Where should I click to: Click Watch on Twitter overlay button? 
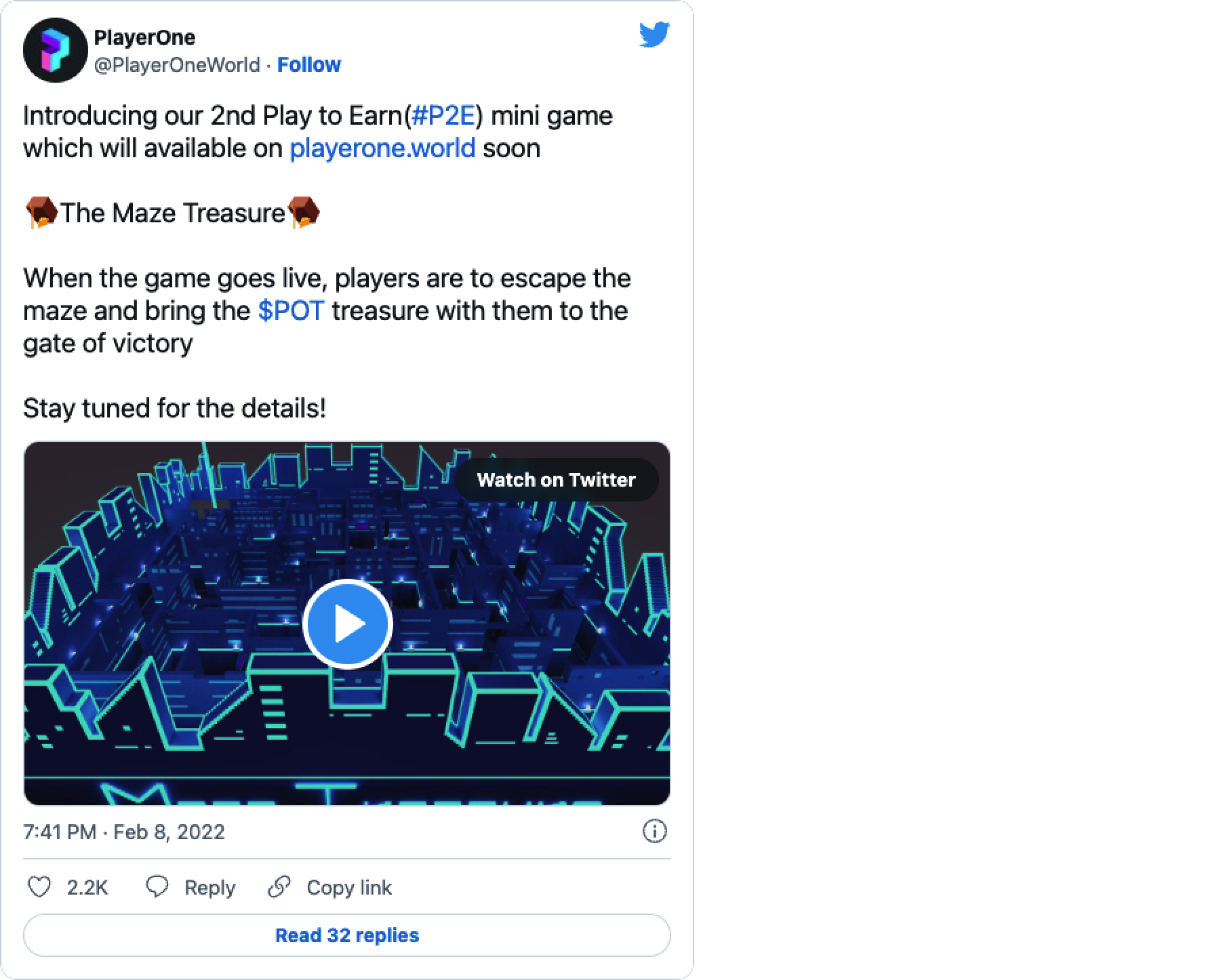pos(556,480)
